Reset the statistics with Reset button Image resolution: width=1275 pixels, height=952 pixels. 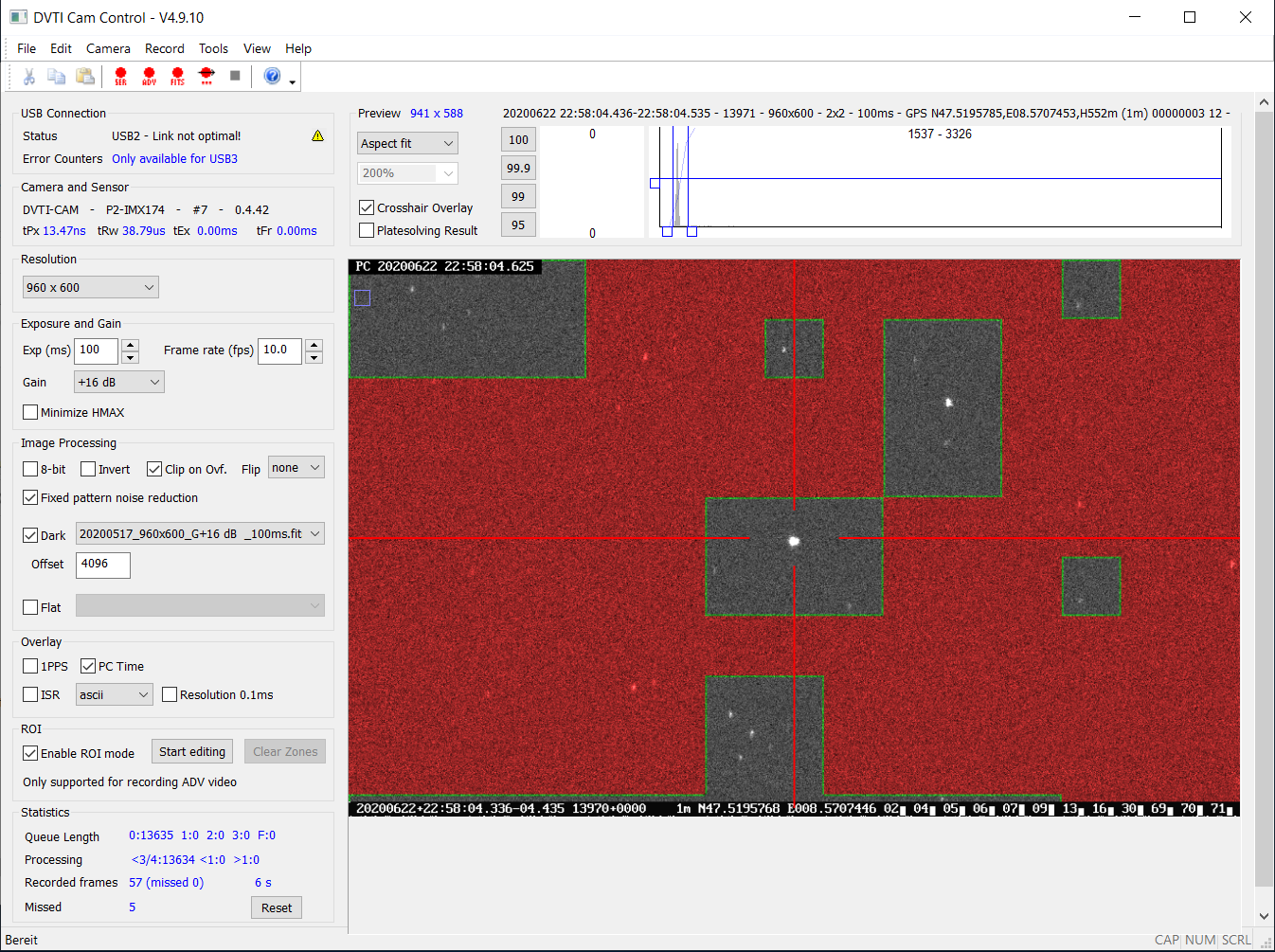point(277,907)
